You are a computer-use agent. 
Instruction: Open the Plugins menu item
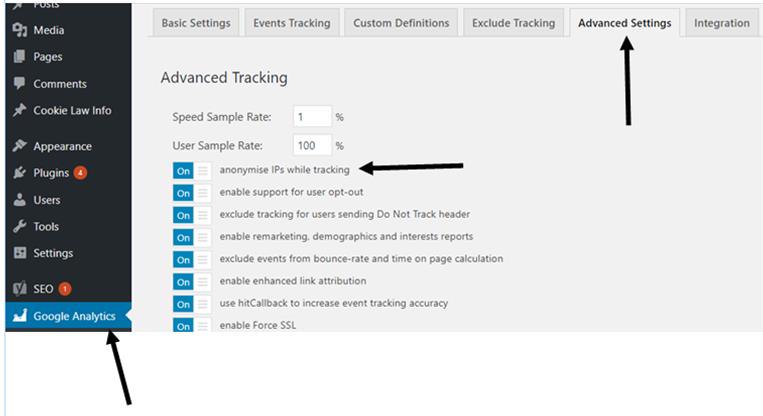click(x=68, y=173)
